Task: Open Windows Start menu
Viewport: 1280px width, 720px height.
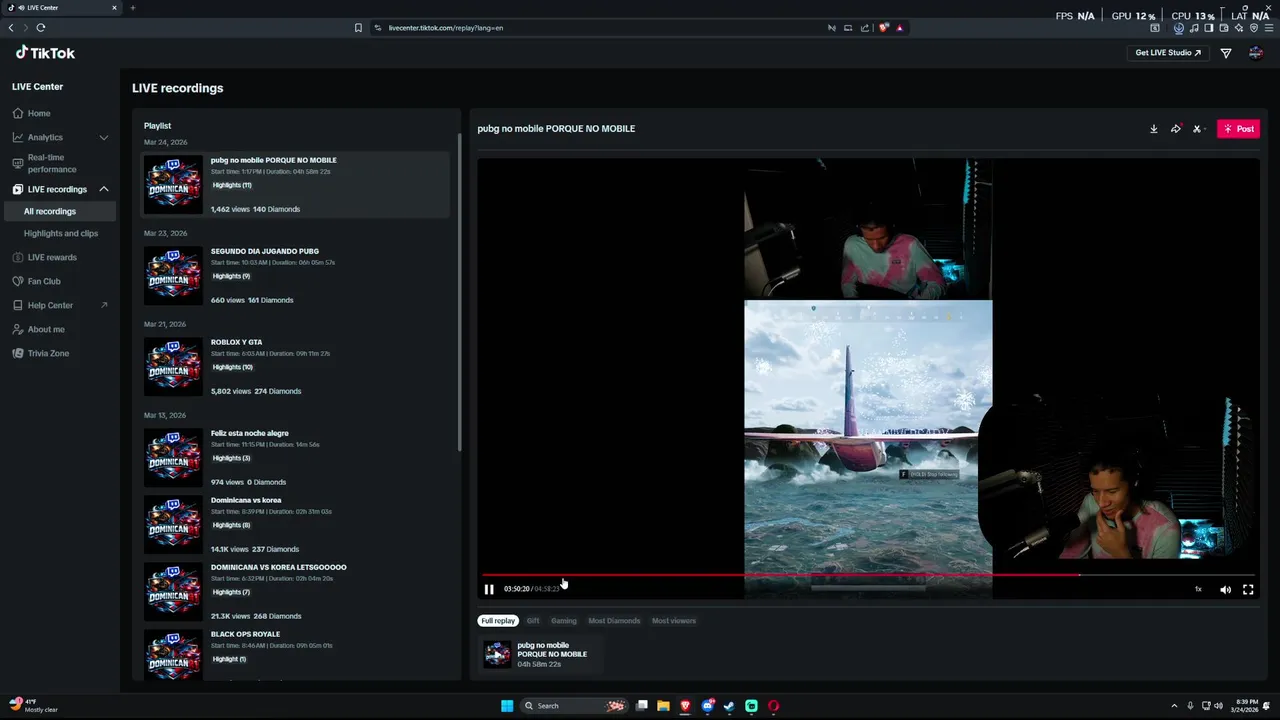Action: tap(507, 706)
